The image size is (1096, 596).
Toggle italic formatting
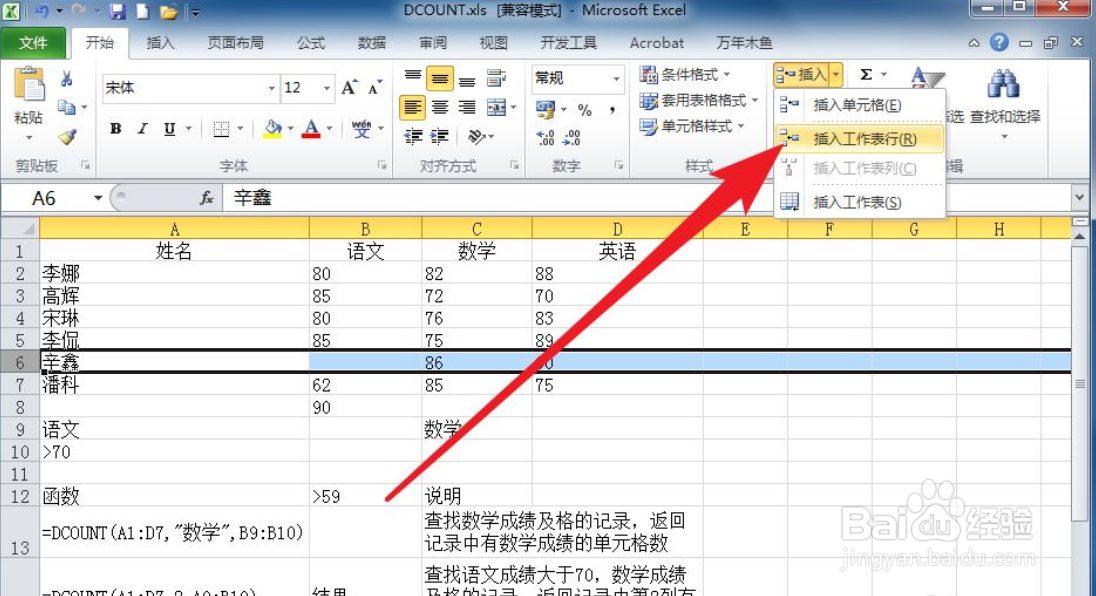141,129
